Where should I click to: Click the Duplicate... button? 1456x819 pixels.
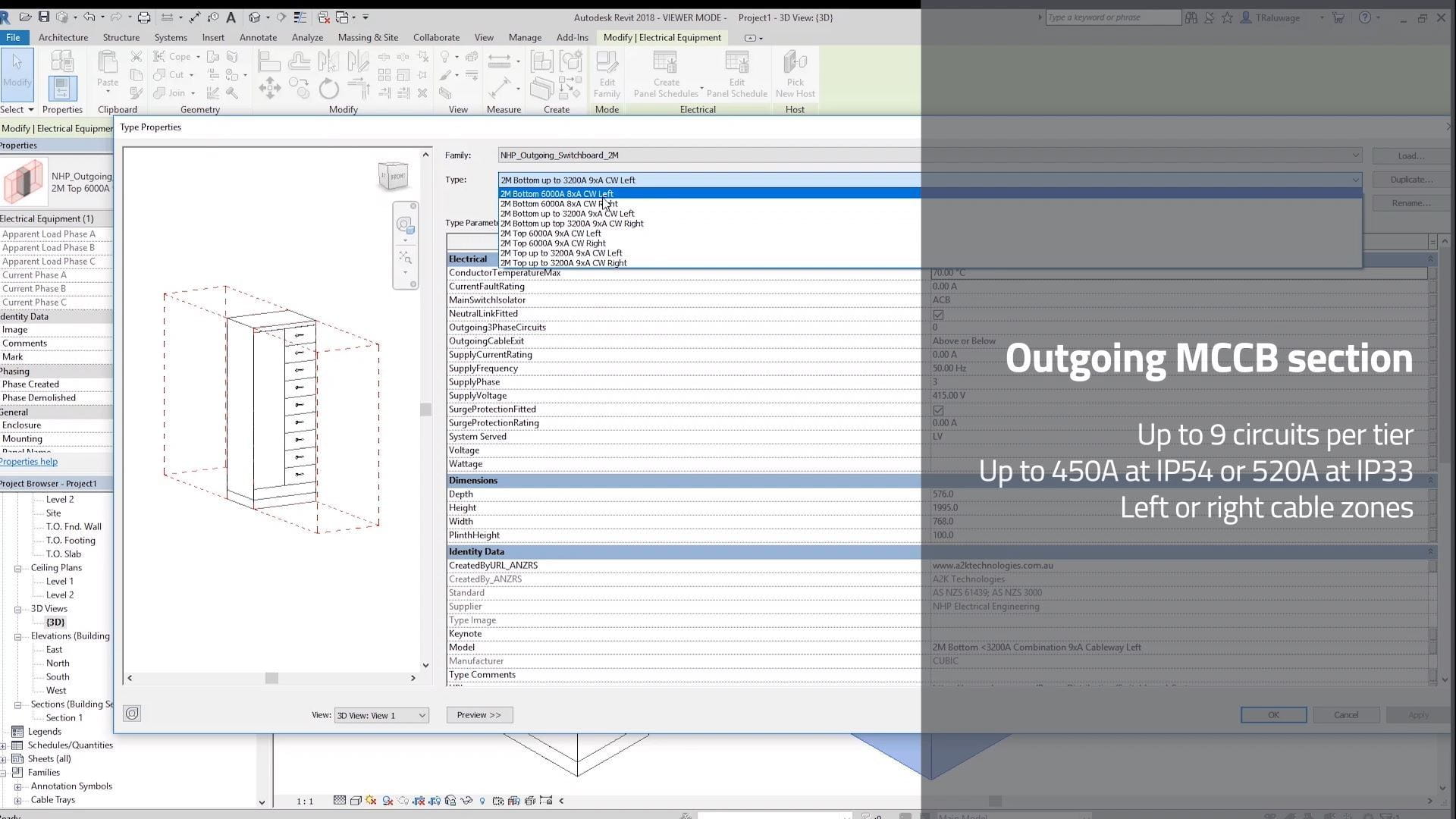[1411, 180]
